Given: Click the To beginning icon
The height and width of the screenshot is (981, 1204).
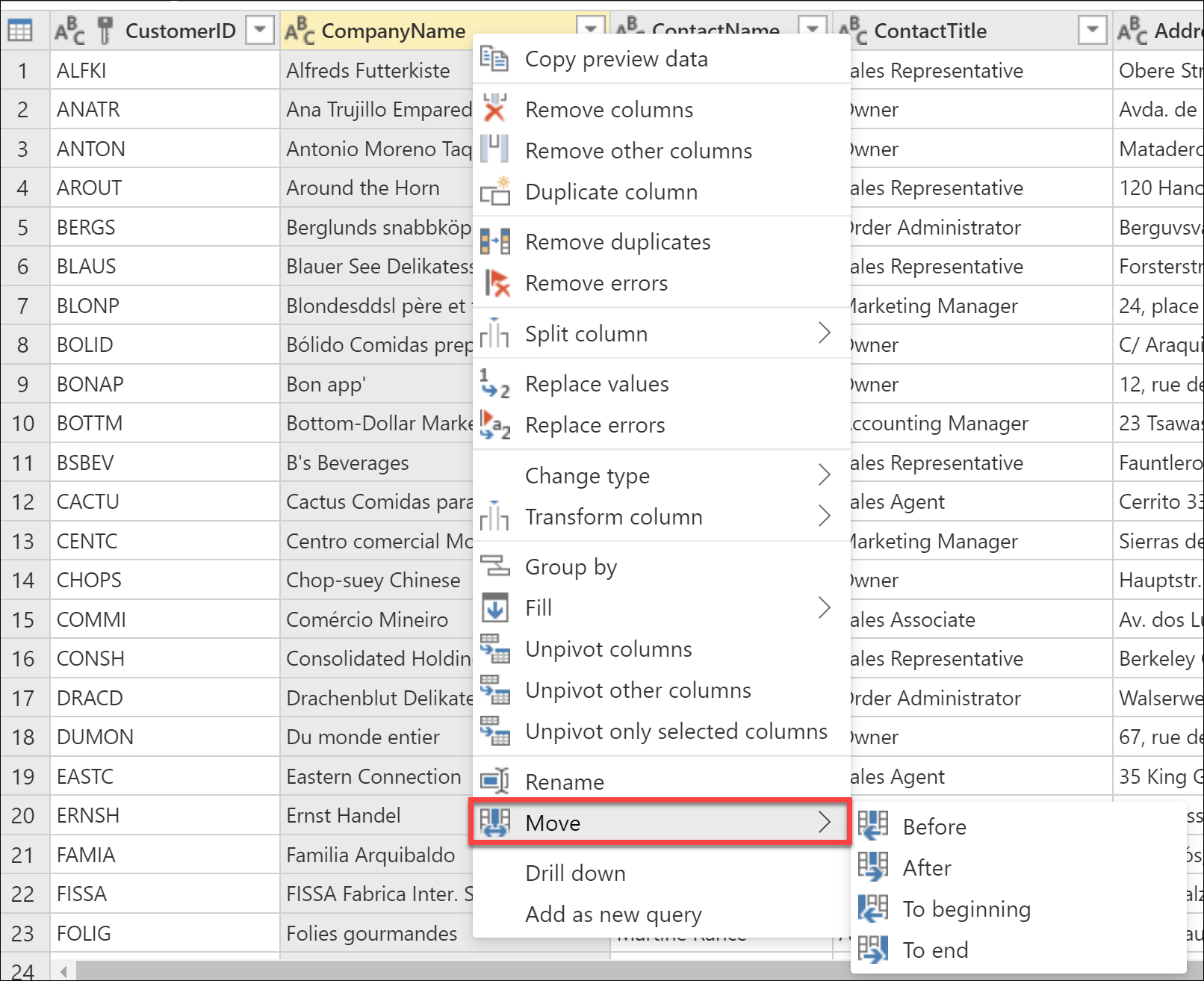Looking at the screenshot, I should [872, 908].
